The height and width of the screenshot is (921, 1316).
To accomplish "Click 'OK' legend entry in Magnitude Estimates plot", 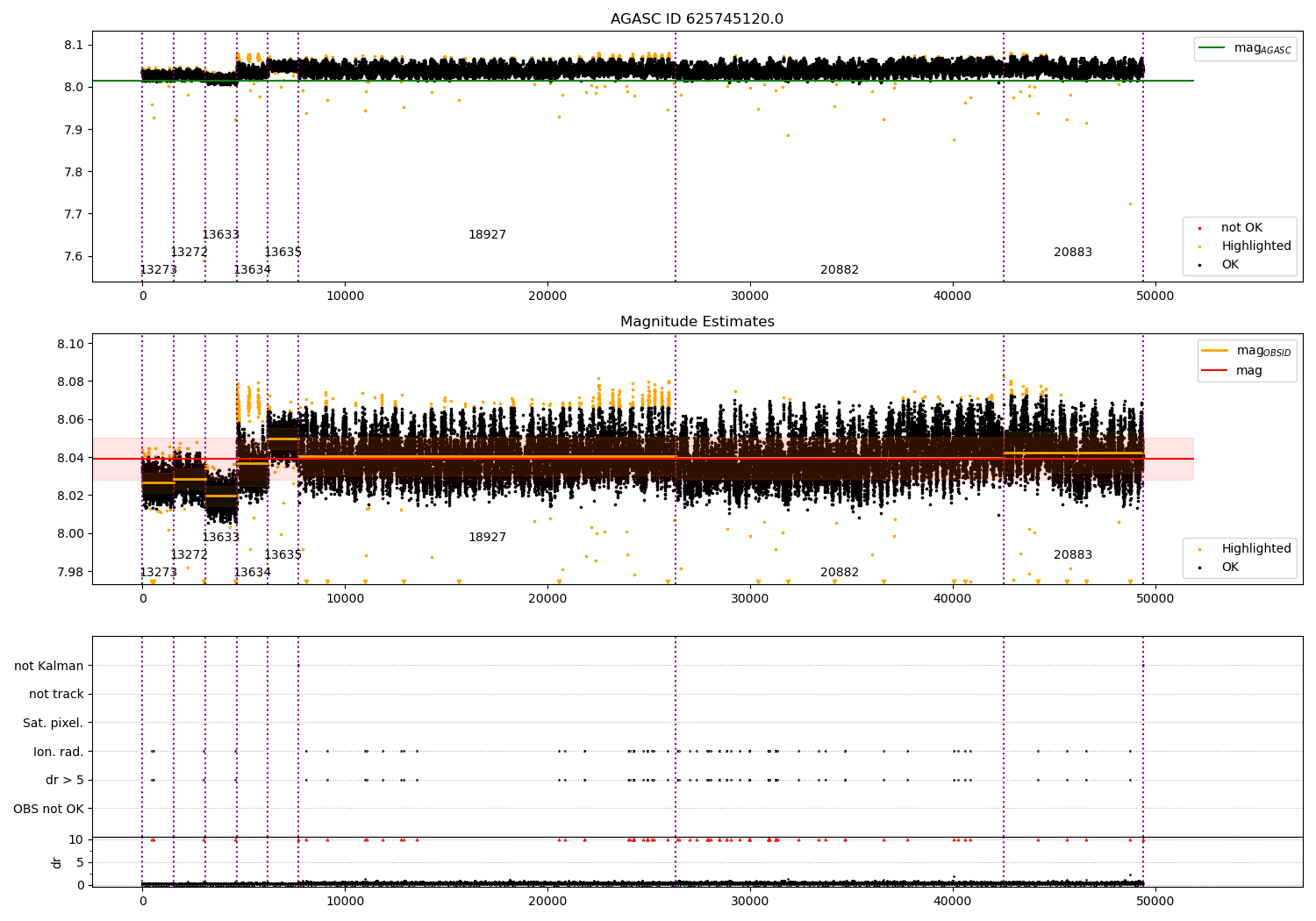I will tap(1230, 568).
